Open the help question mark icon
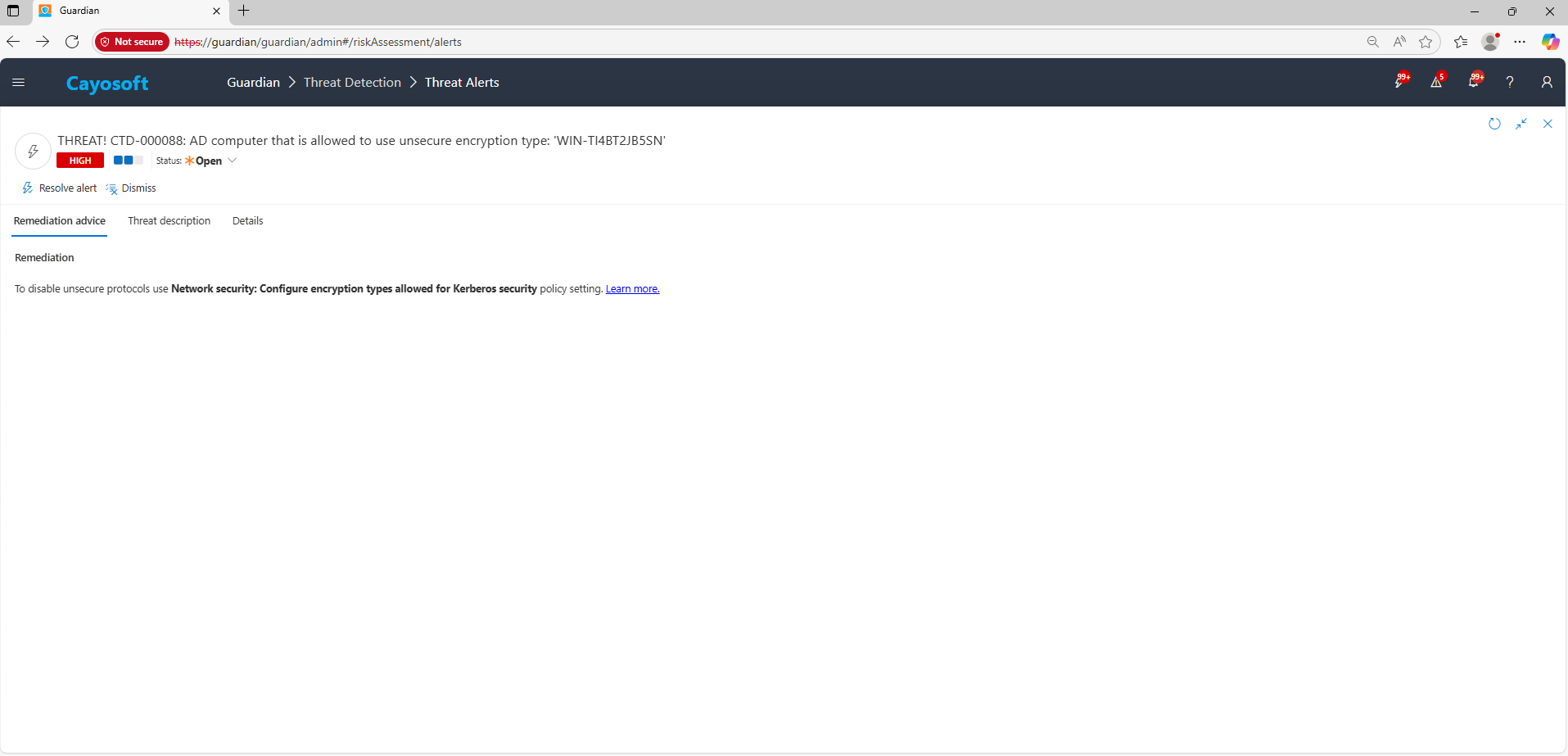The width and height of the screenshot is (1568, 756). [x=1510, y=82]
